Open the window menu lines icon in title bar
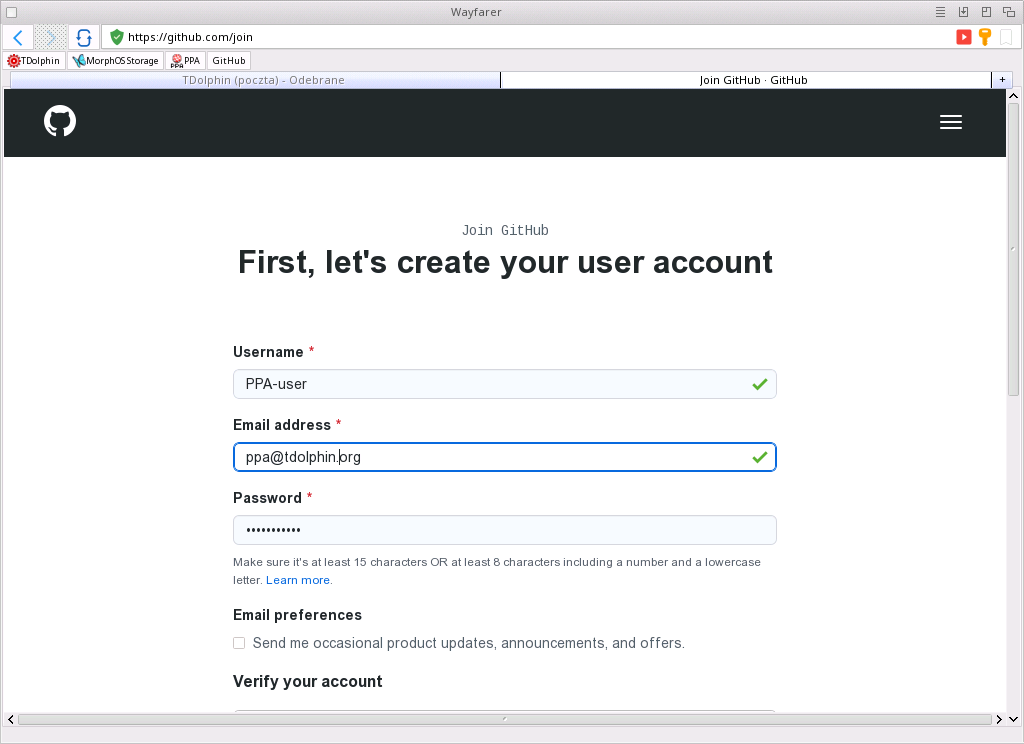This screenshot has width=1024, height=744. coord(940,12)
